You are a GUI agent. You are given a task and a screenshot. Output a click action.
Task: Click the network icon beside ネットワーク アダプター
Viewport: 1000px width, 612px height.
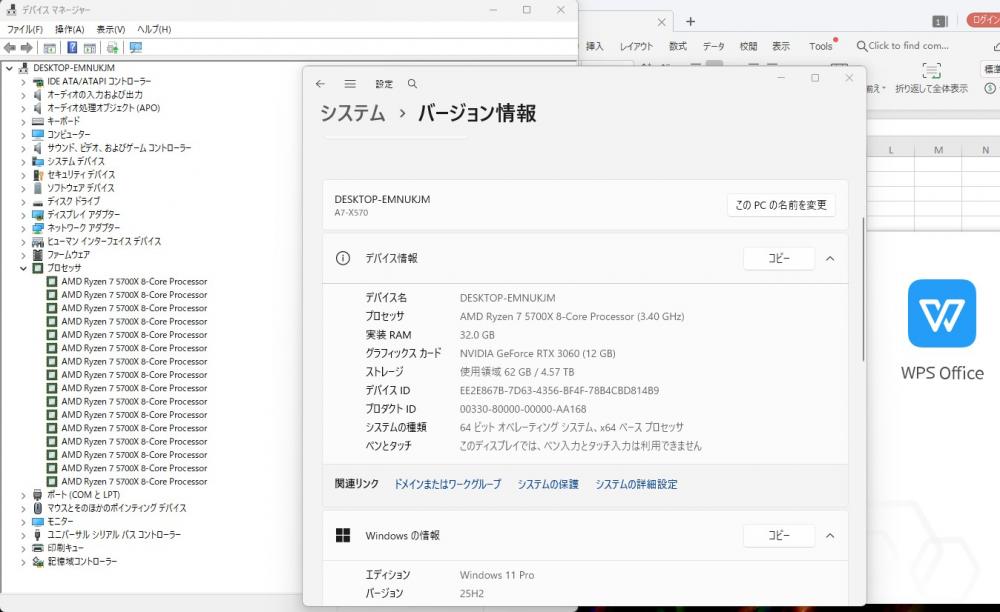tap(38, 228)
